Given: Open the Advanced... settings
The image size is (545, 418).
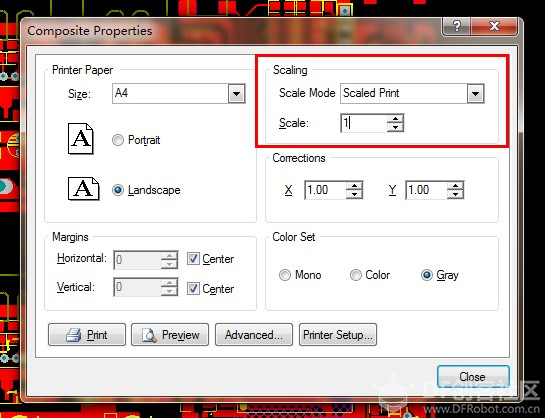Looking at the screenshot, I should pyautogui.click(x=254, y=335).
